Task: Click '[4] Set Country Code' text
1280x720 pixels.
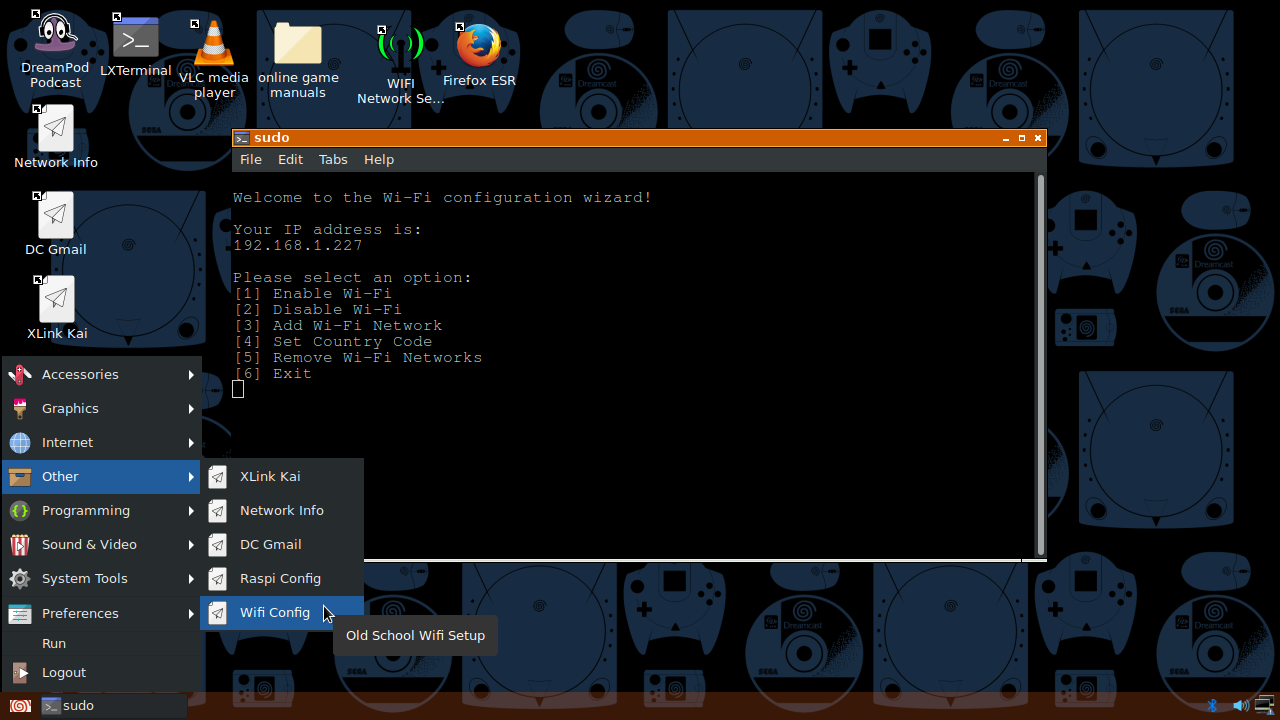Action: pyautogui.click(x=333, y=342)
